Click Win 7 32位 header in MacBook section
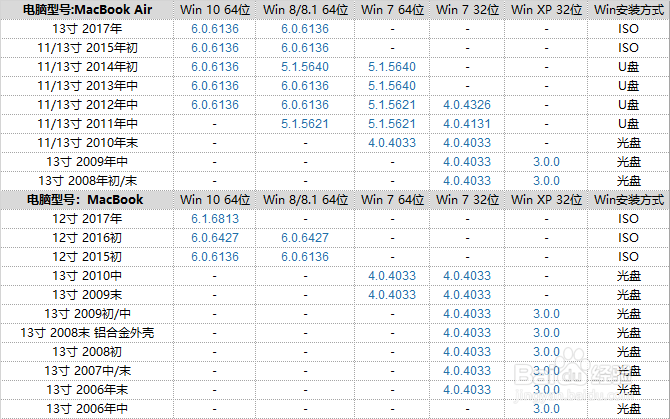The width and height of the screenshot is (670, 419). (x=467, y=199)
